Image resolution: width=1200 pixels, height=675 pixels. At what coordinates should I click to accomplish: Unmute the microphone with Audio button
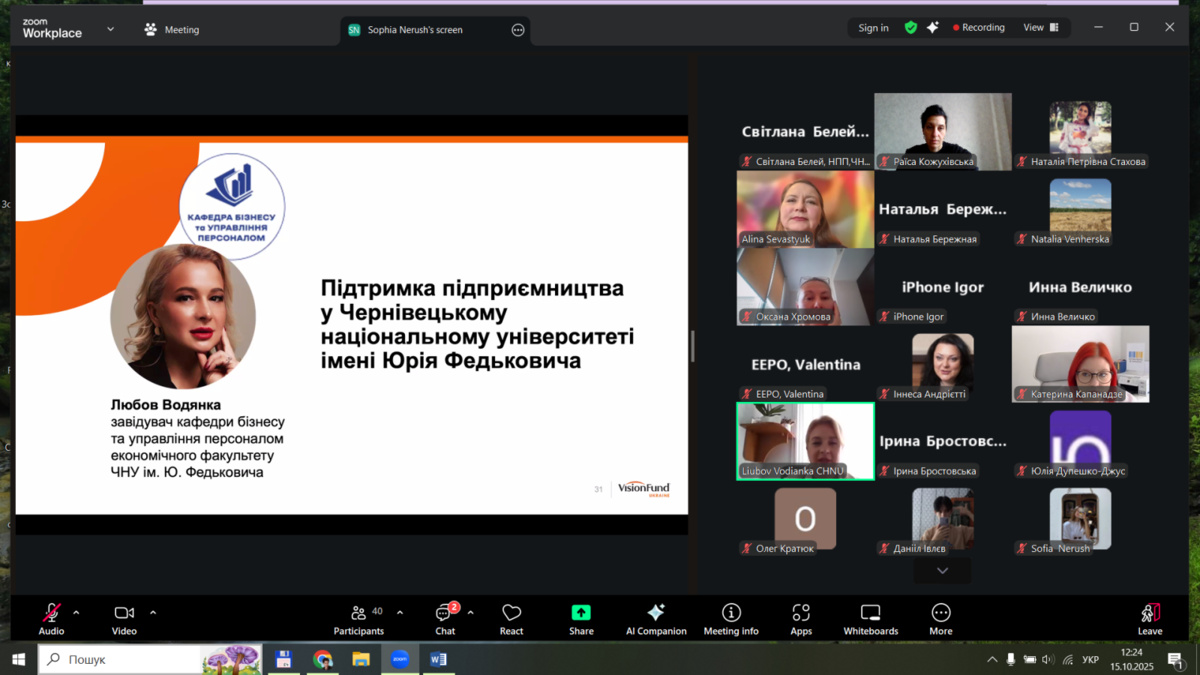tap(51, 618)
